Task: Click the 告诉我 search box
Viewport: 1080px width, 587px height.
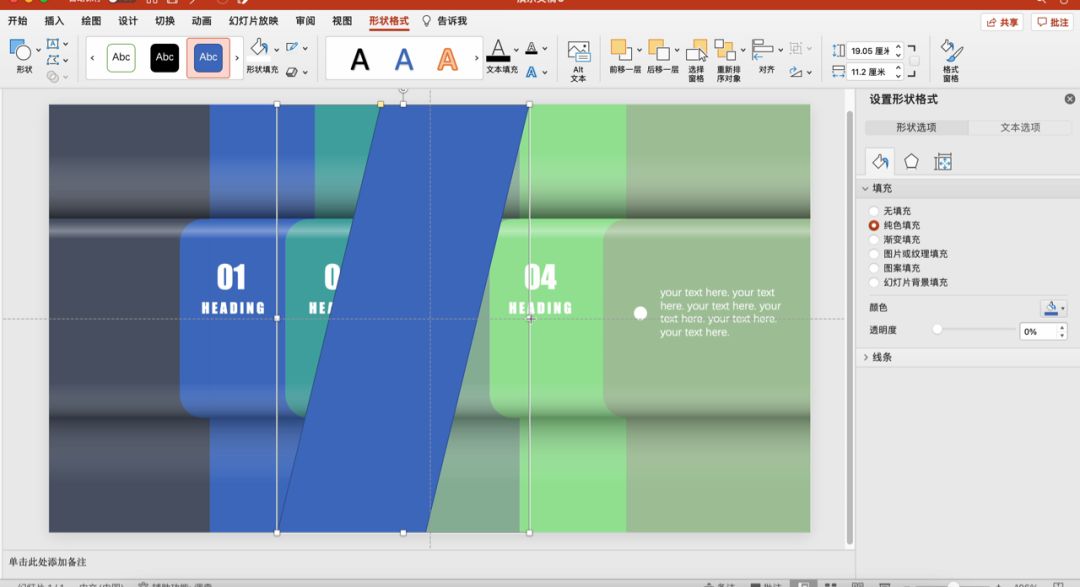Action: 445,21
